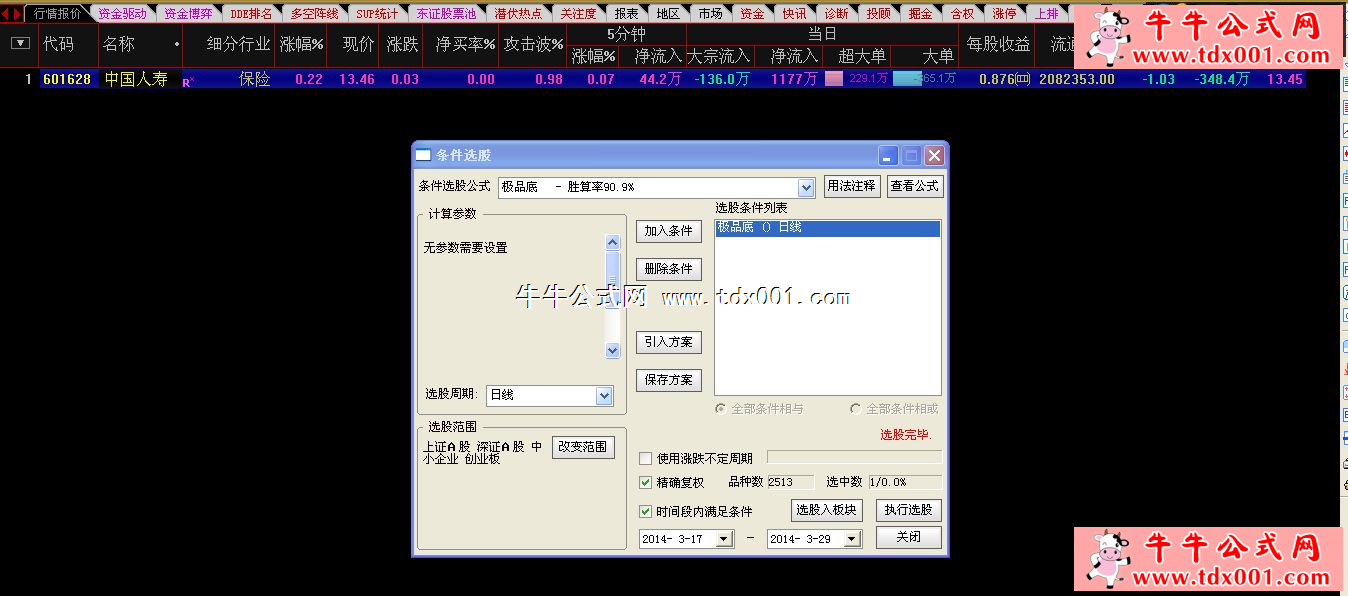The height and width of the screenshot is (596, 1348).
Task: Sort by 攻击波% column header
Action: [533, 44]
